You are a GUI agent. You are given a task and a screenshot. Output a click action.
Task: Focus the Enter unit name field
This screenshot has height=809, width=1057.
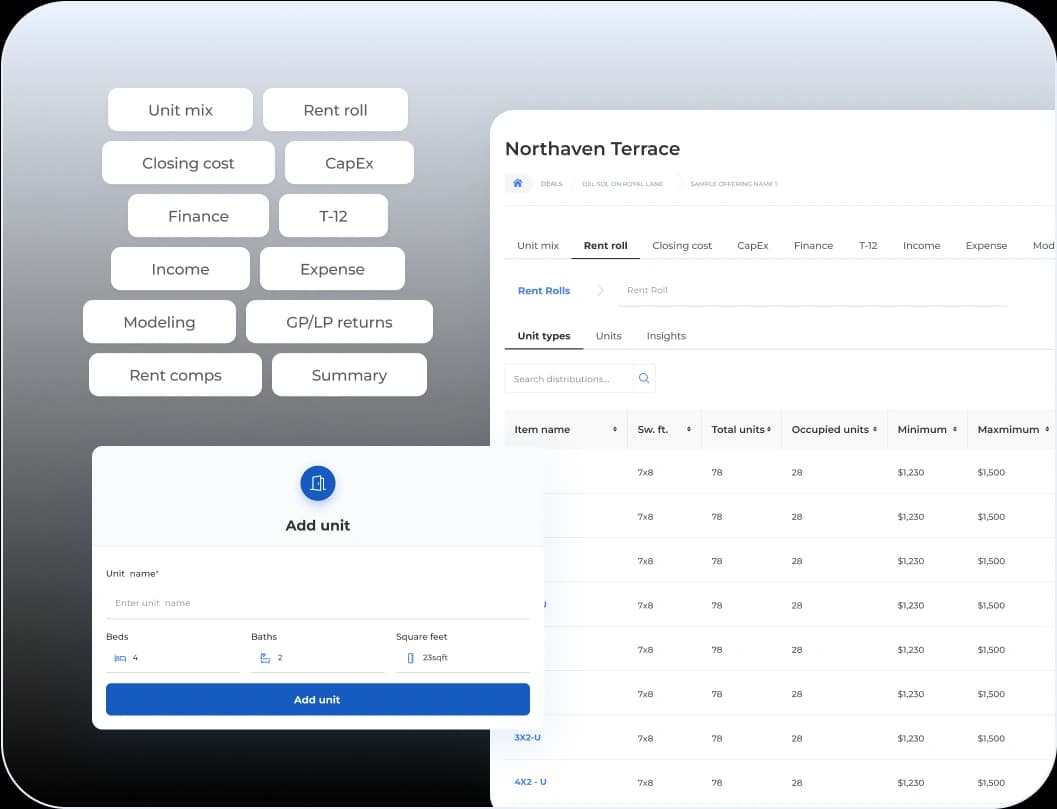point(318,604)
